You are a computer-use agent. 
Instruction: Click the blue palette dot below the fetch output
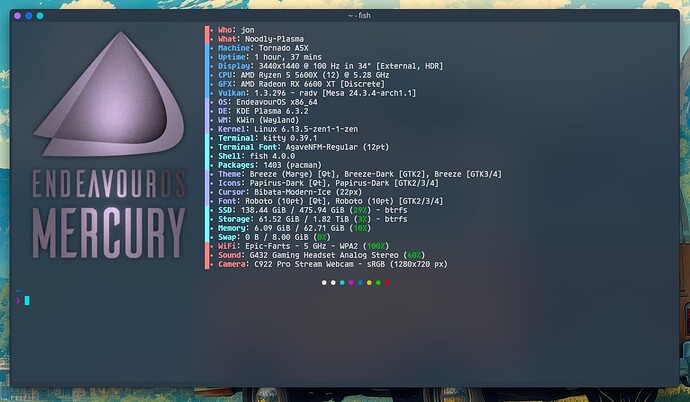pos(360,283)
